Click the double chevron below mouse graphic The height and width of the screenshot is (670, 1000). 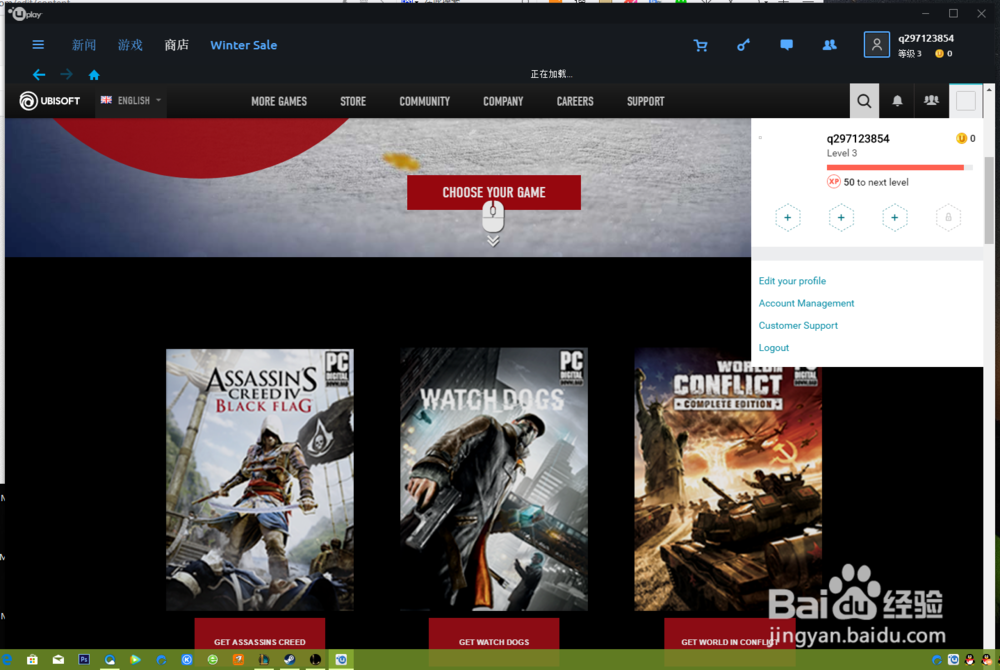pyautogui.click(x=493, y=241)
